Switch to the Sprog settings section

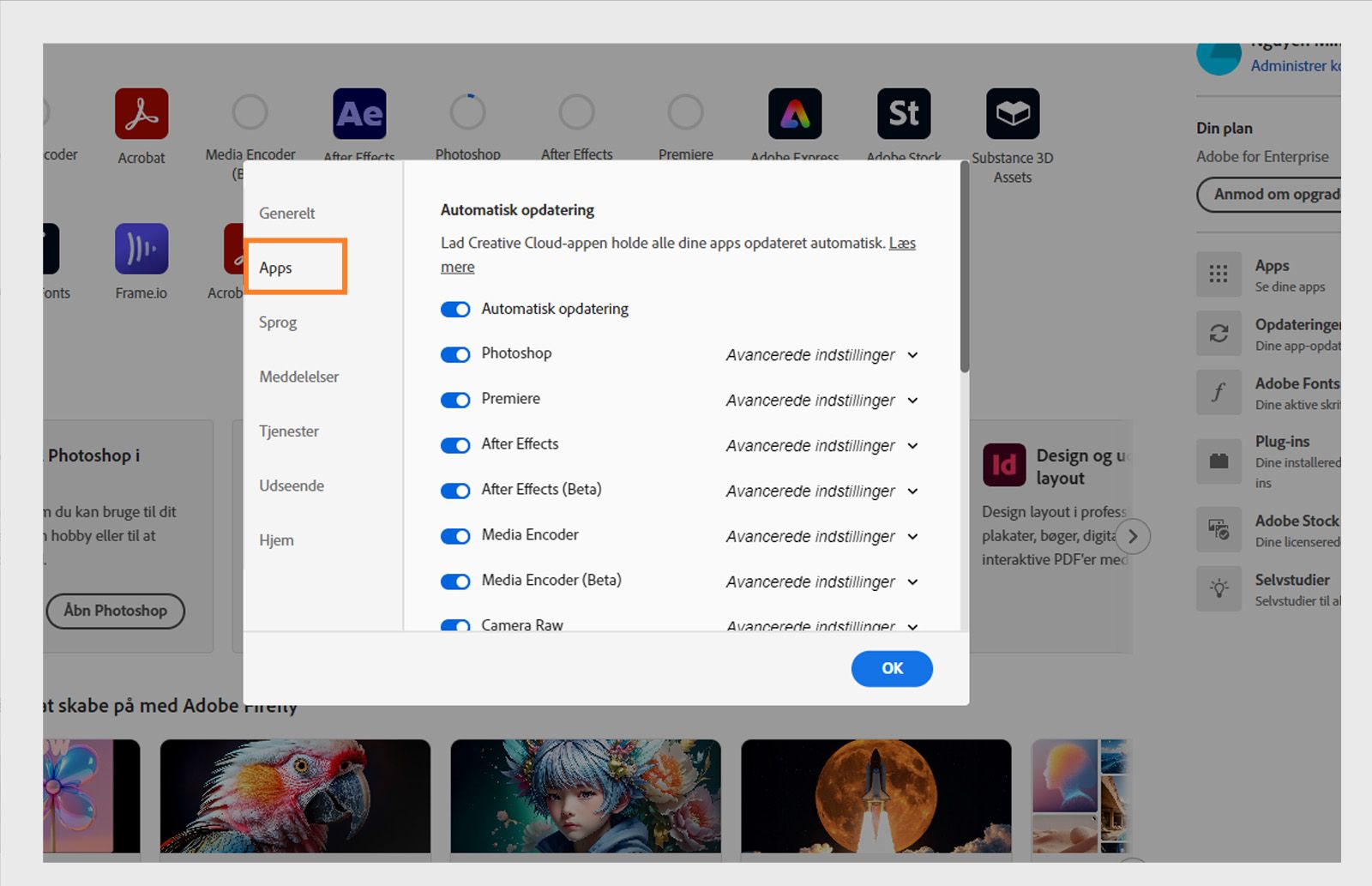point(276,322)
